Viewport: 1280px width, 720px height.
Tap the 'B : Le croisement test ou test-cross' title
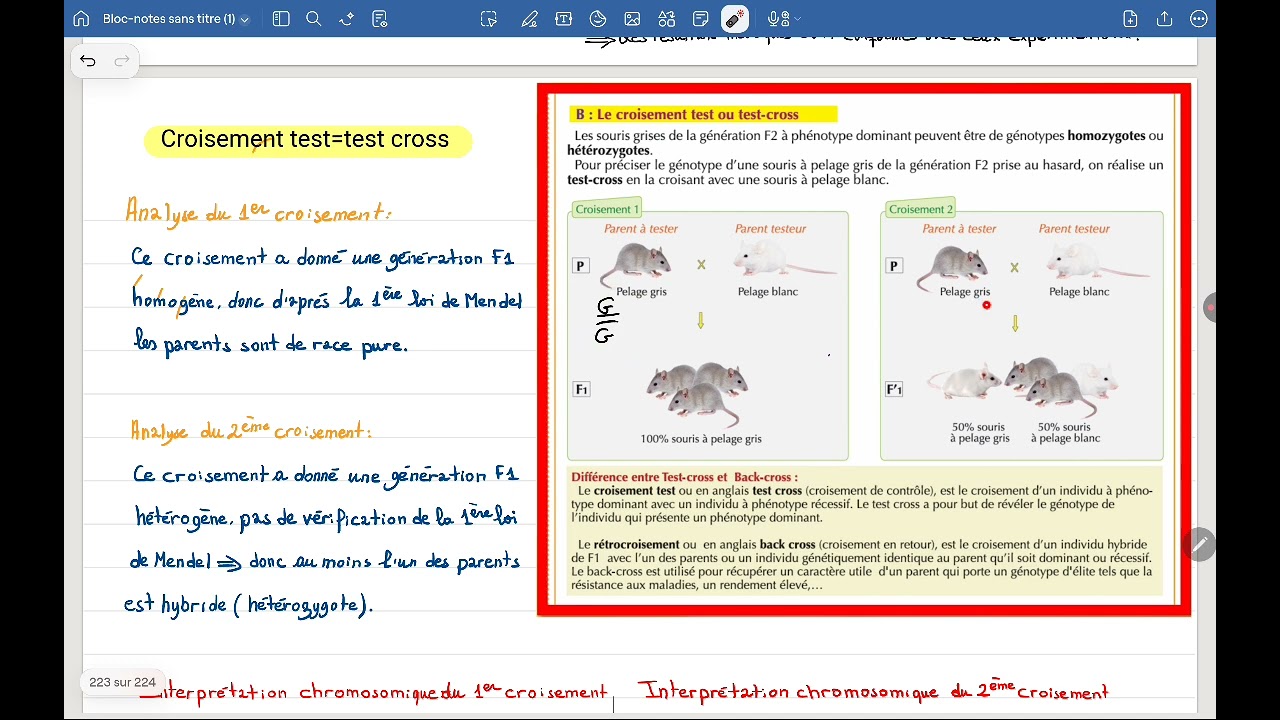pos(704,114)
